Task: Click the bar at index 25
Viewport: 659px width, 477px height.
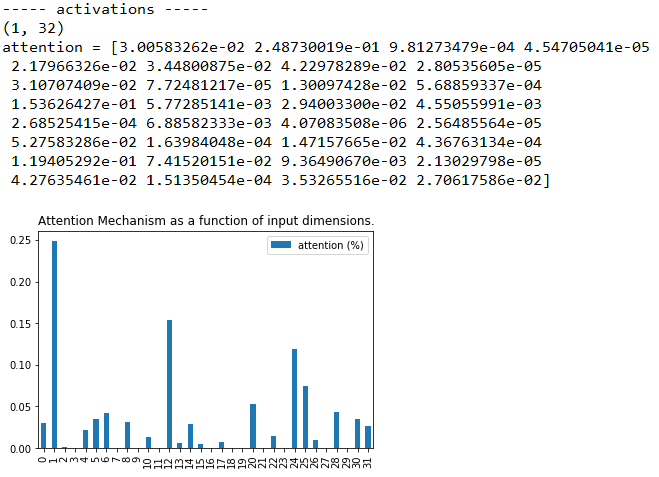Action: (x=305, y=417)
